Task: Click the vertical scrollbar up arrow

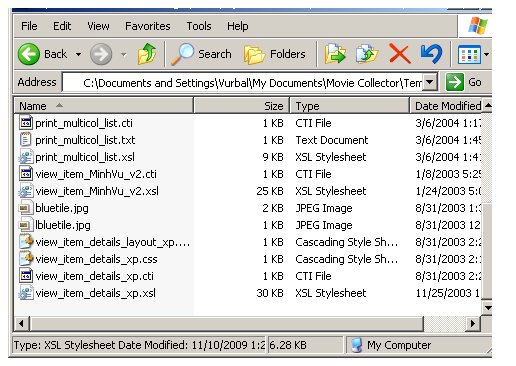Action: tap(487, 106)
